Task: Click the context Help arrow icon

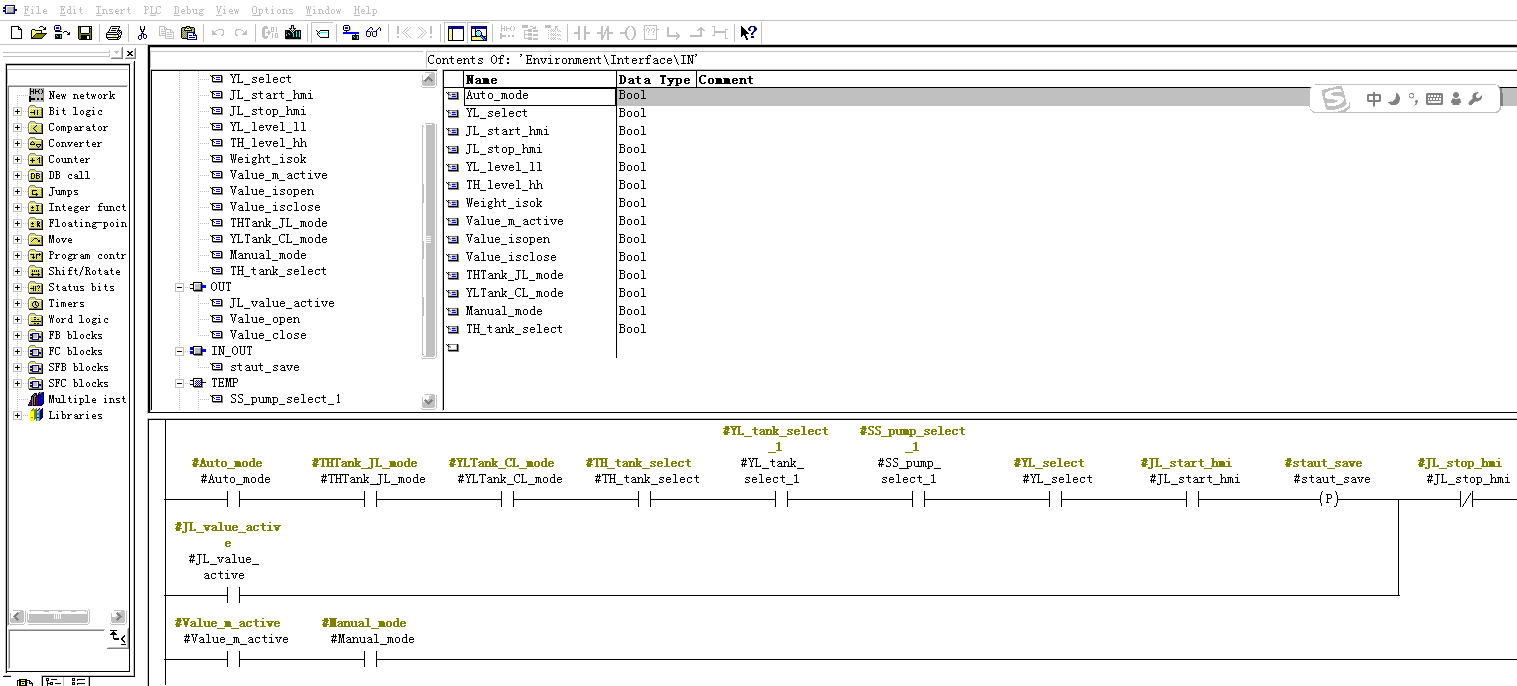Action: coord(748,33)
